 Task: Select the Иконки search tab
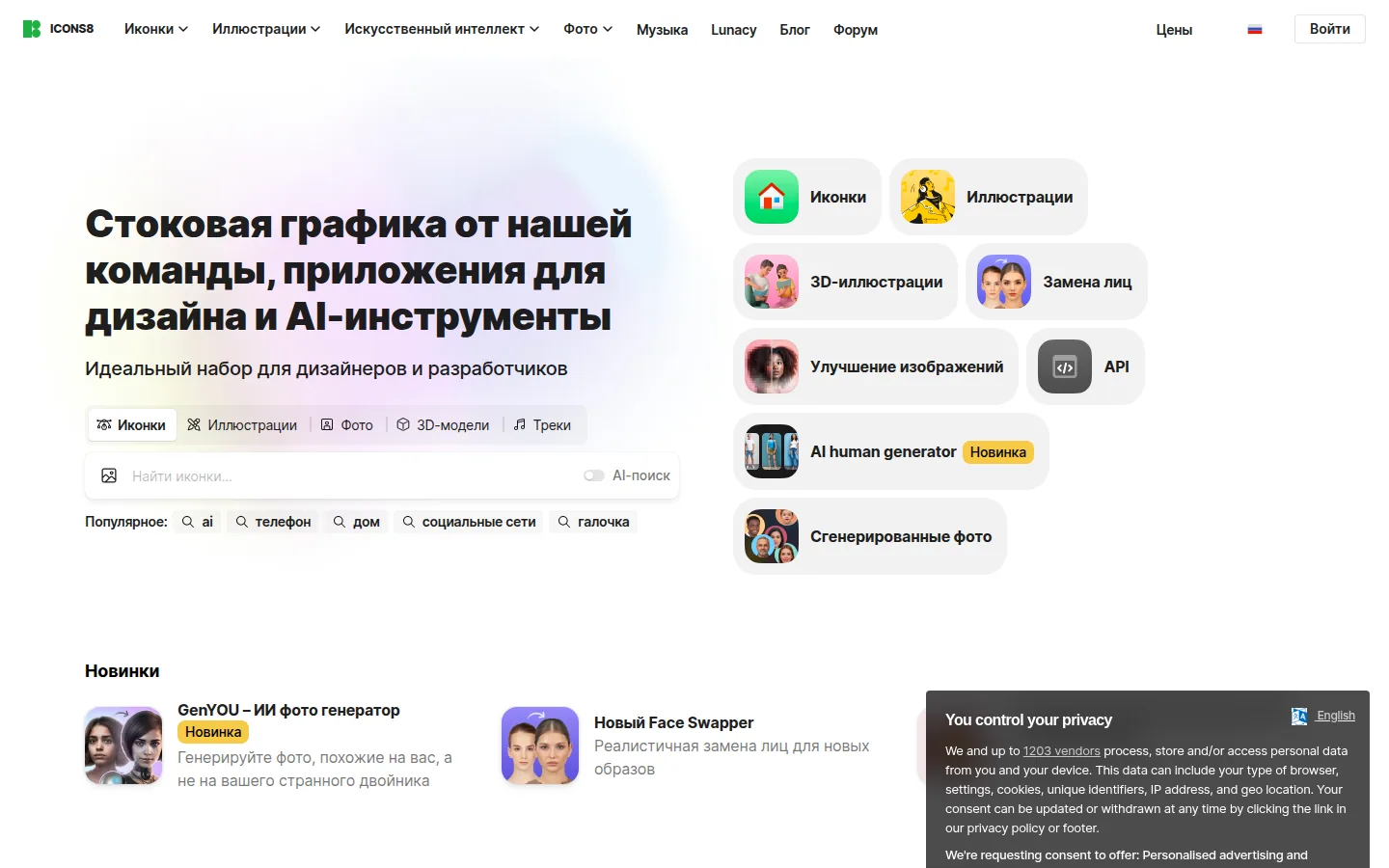tap(132, 424)
